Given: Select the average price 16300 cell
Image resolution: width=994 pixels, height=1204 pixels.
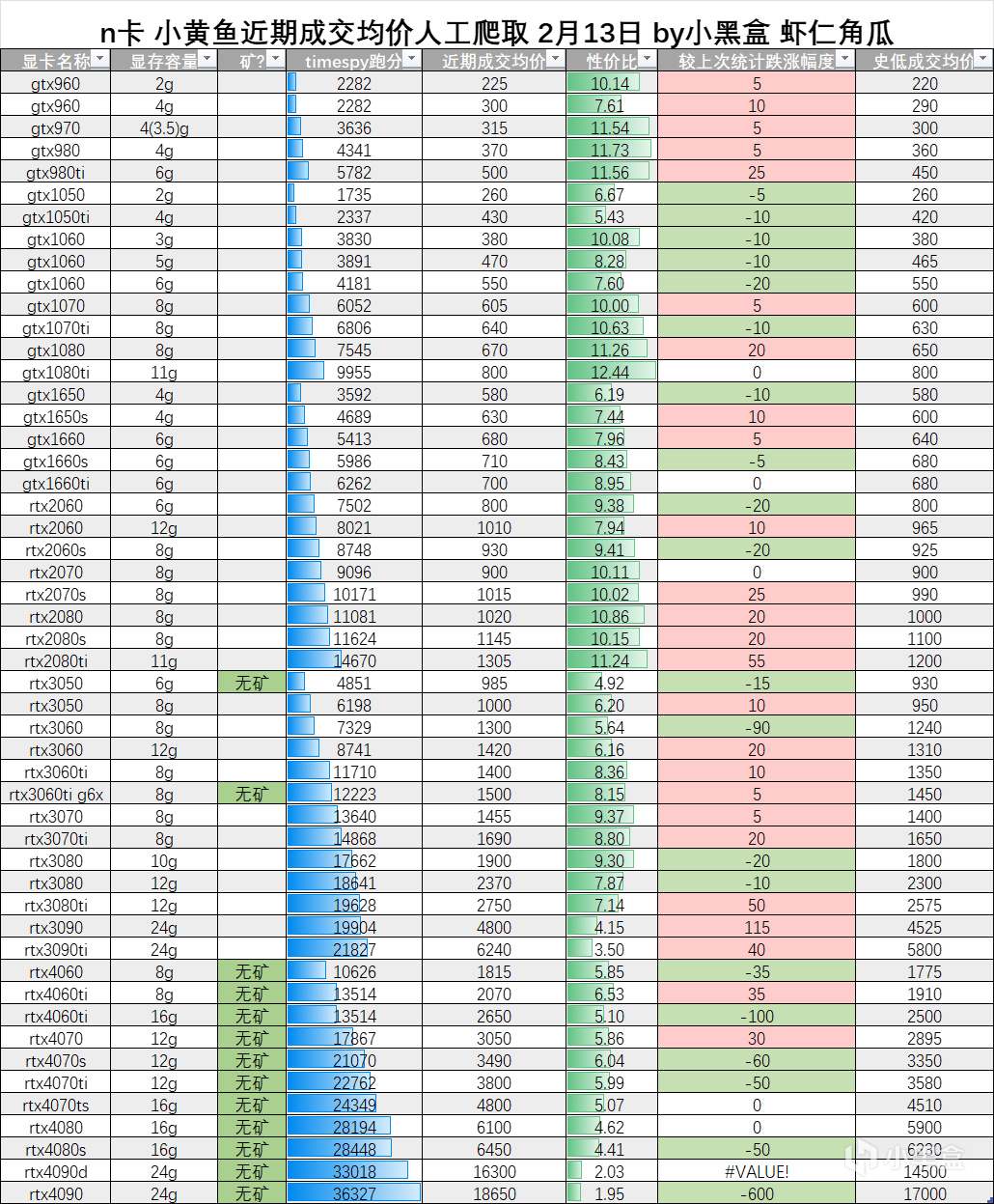Looking at the screenshot, I should tap(494, 1172).
